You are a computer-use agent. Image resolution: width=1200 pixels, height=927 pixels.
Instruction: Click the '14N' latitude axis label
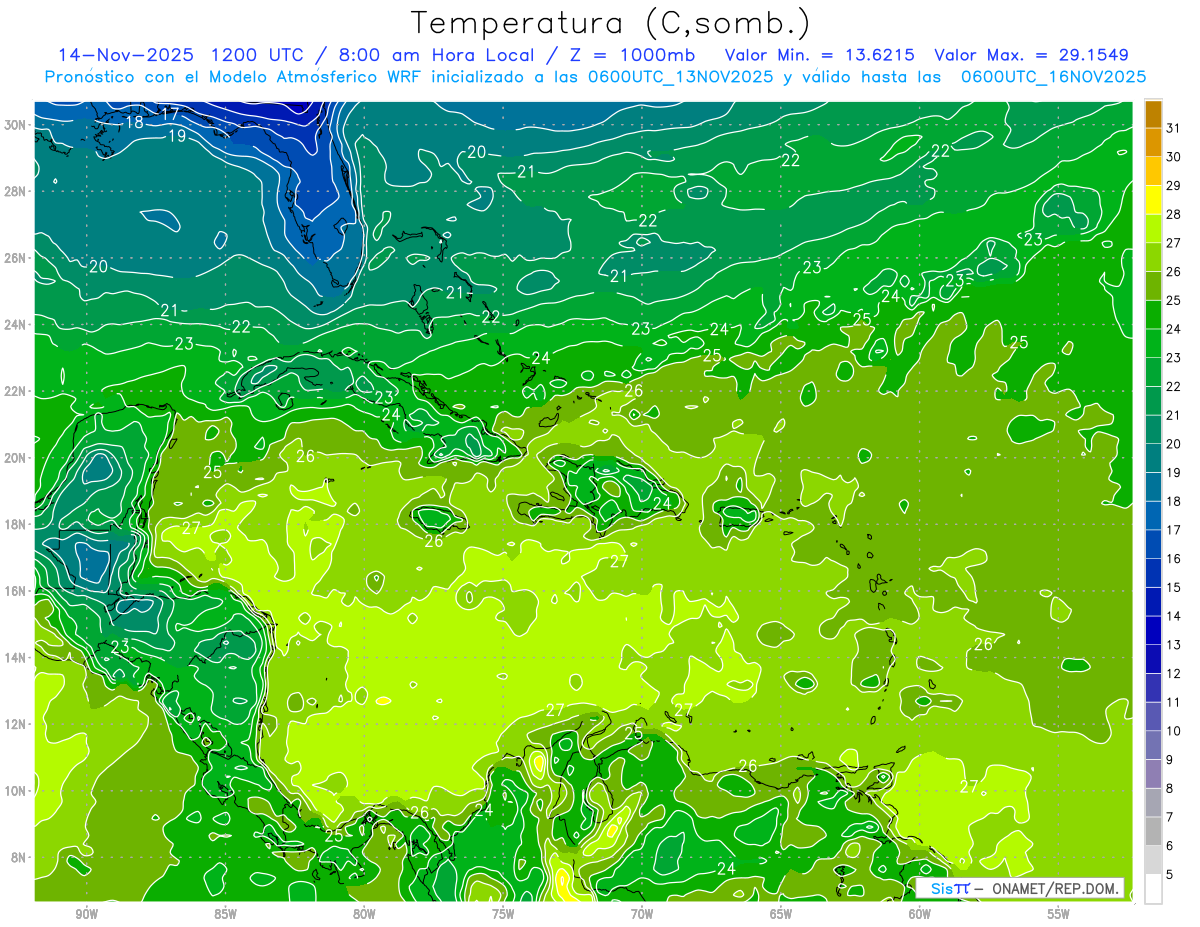16,658
